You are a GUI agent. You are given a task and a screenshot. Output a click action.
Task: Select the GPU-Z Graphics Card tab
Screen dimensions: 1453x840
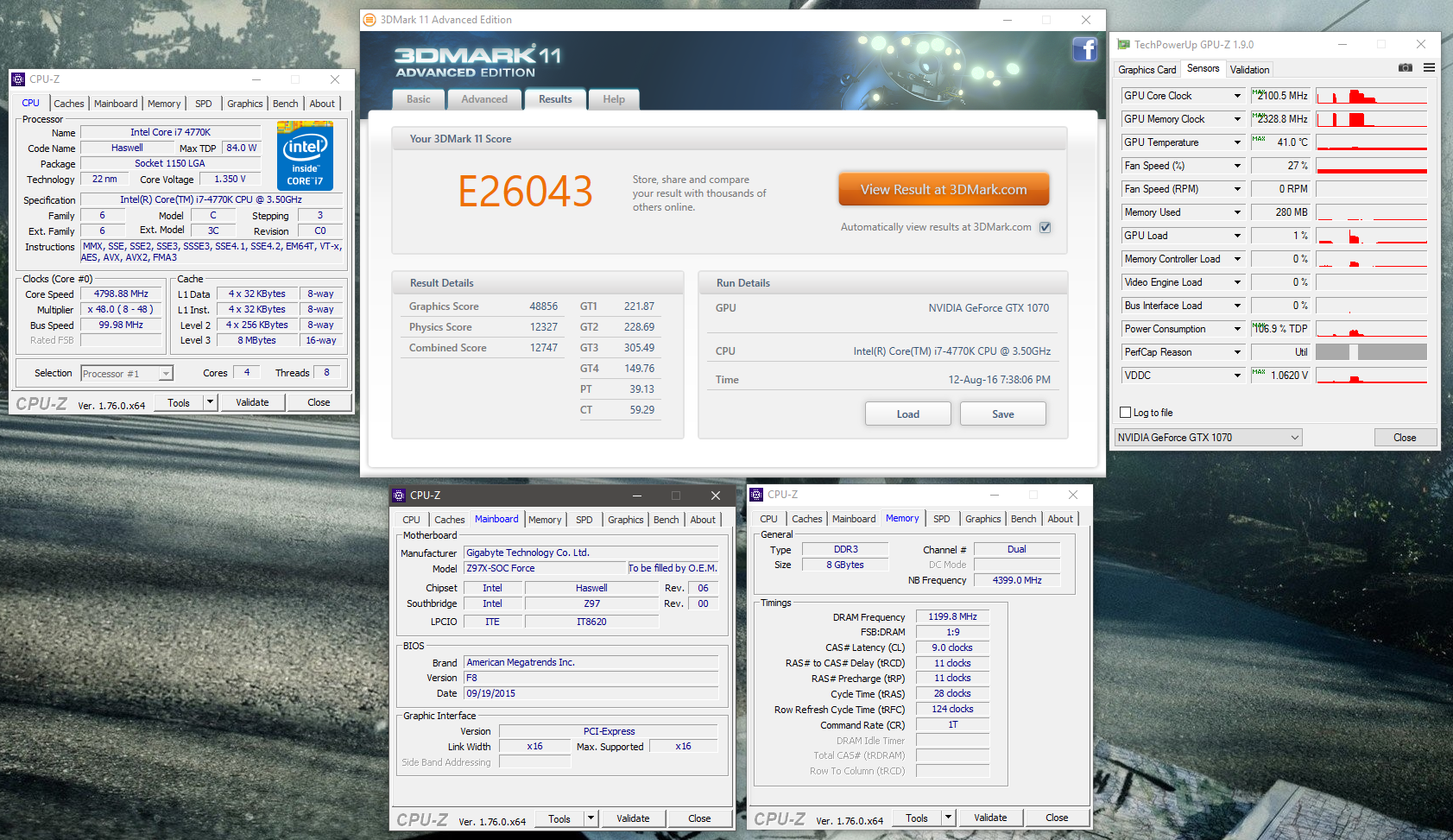1147,70
